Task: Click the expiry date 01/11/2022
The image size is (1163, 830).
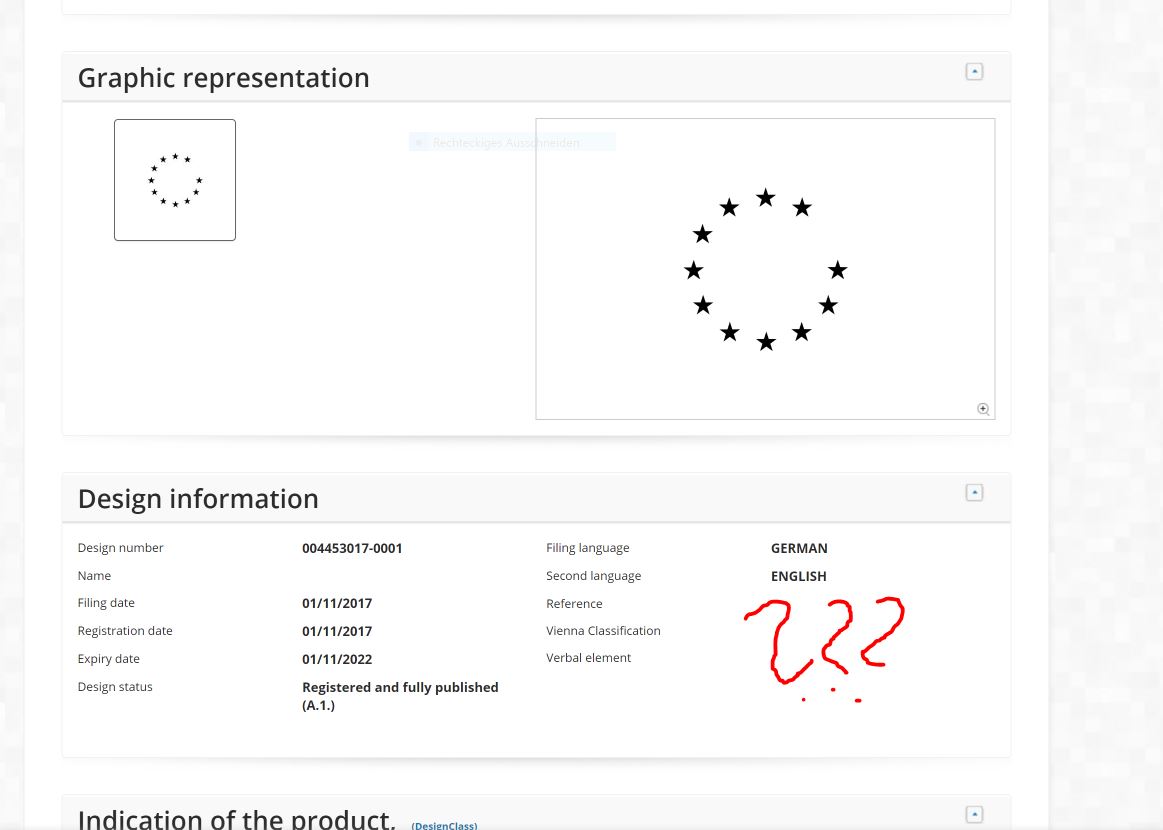Action: 337,659
